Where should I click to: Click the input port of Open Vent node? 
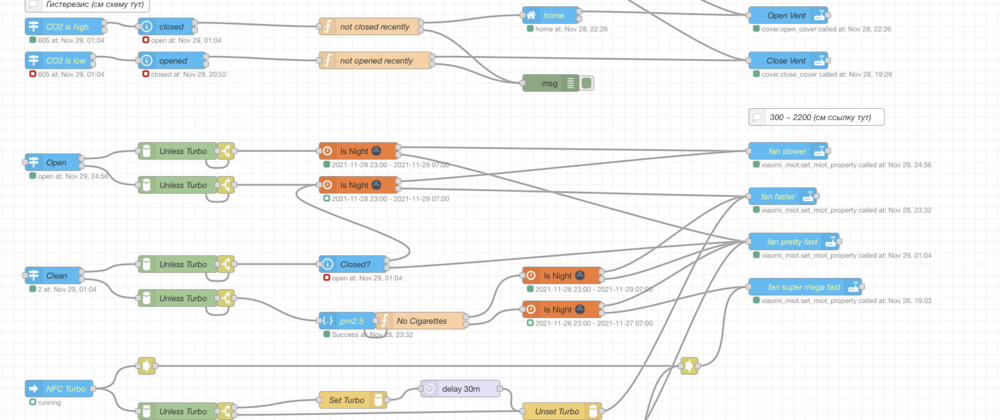coord(749,15)
